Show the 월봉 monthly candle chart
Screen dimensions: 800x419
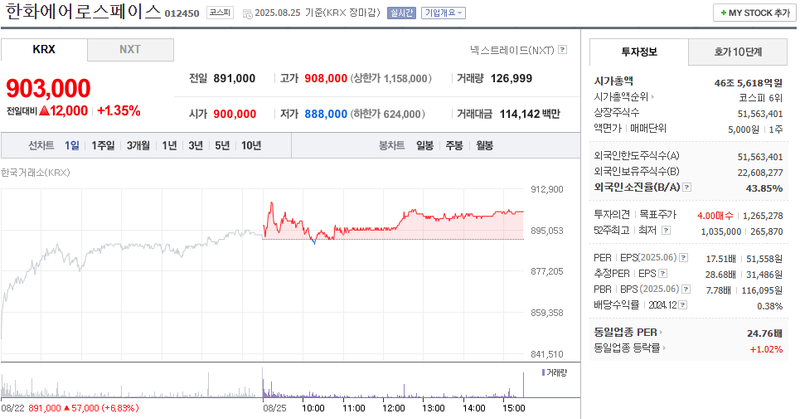click(484, 146)
